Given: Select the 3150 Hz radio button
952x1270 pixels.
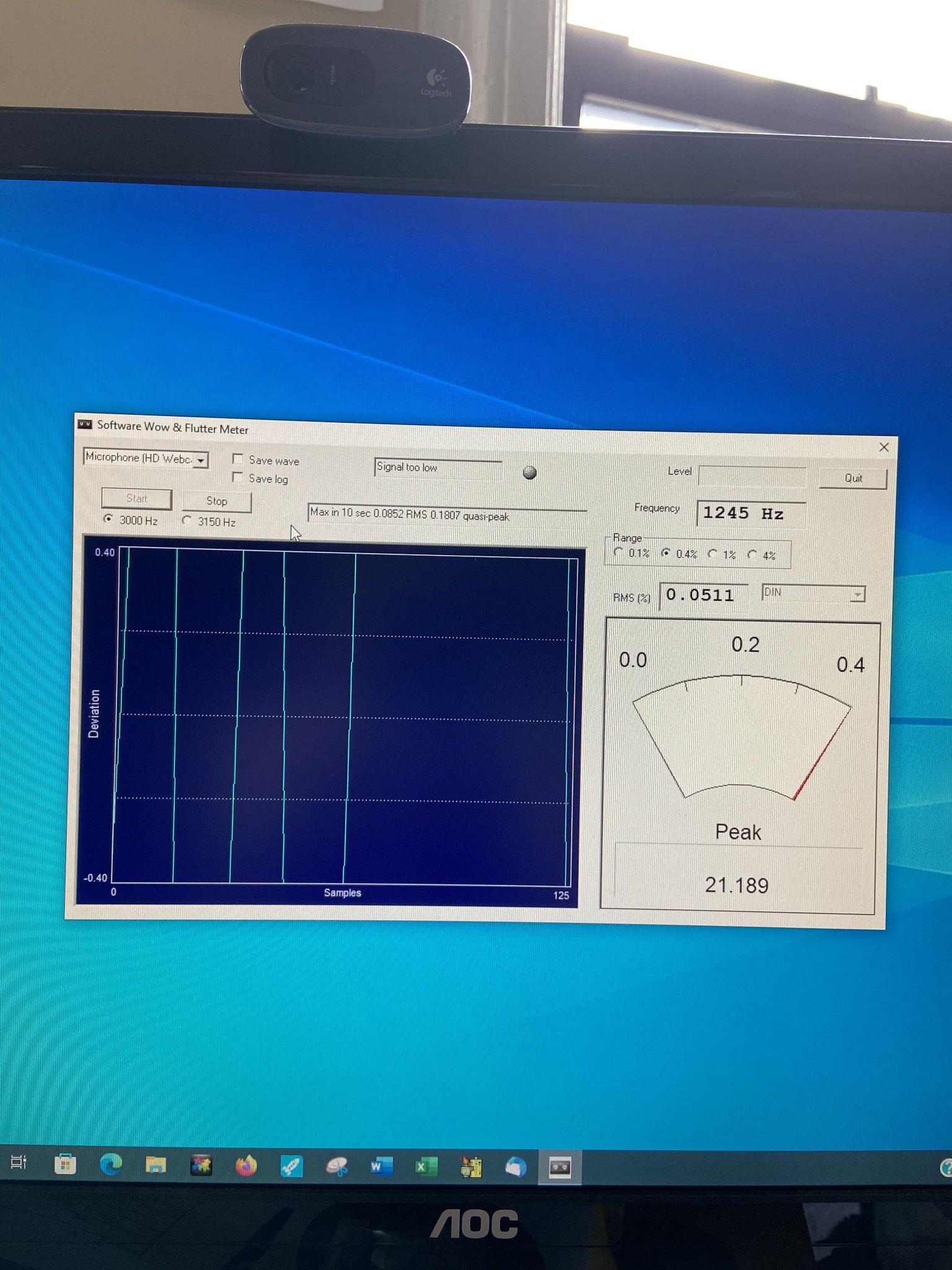Looking at the screenshot, I should pos(187,520).
